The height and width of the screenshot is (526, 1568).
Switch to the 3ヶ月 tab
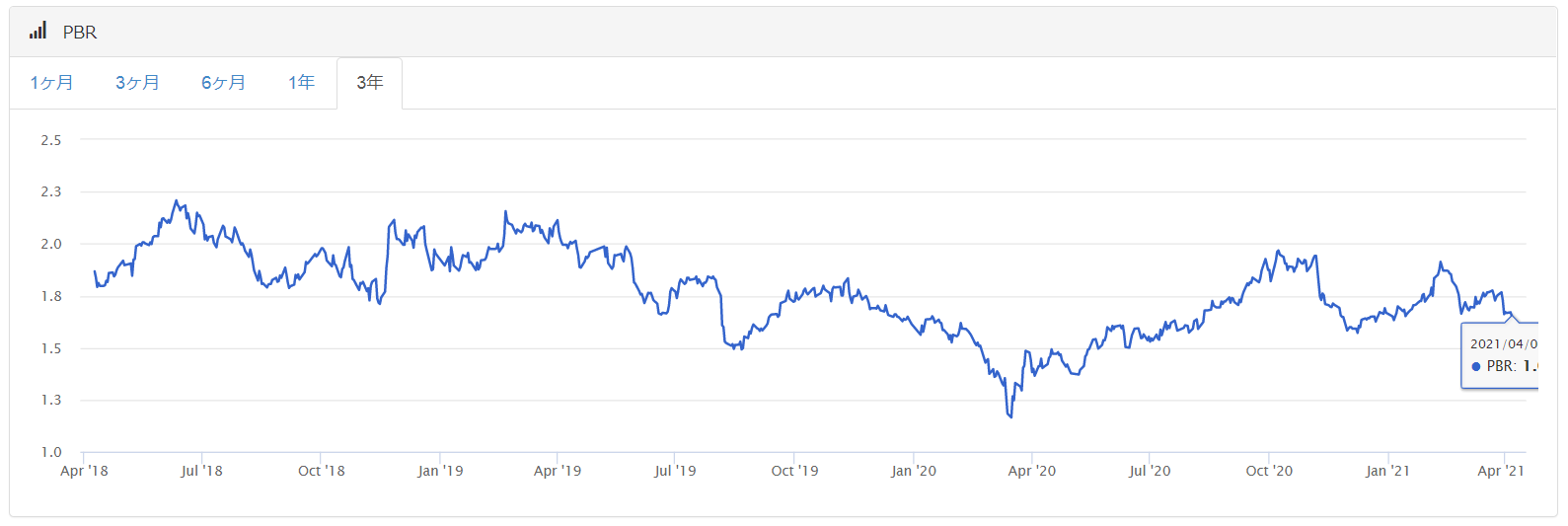pos(137,83)
